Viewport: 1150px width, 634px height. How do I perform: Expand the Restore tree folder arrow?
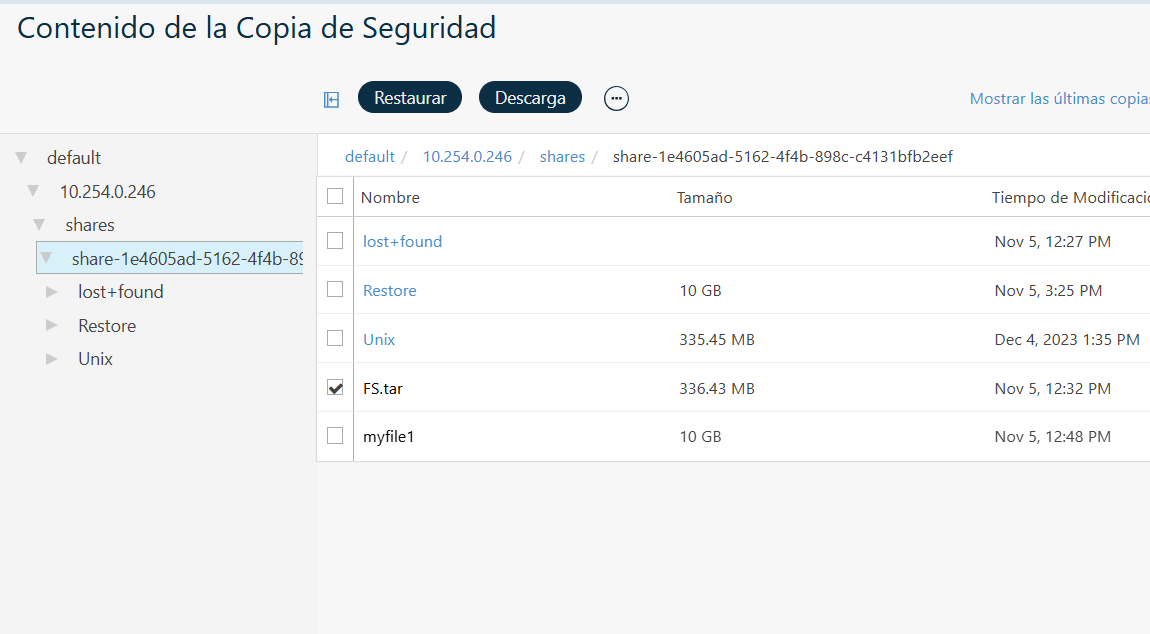click(52, 326)
